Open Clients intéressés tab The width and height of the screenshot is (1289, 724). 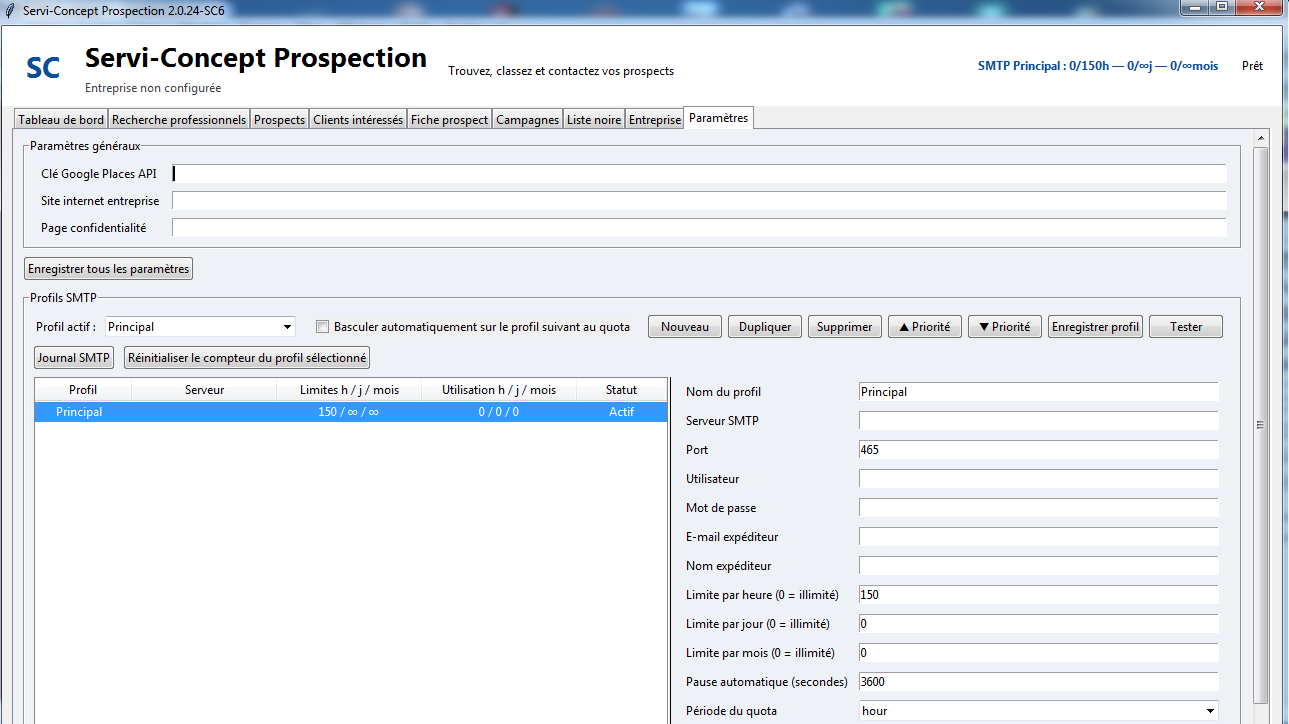click(x=358, y=120)
